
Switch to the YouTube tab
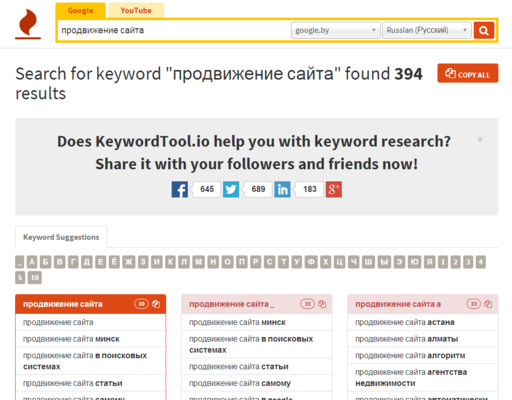point(136,10)
